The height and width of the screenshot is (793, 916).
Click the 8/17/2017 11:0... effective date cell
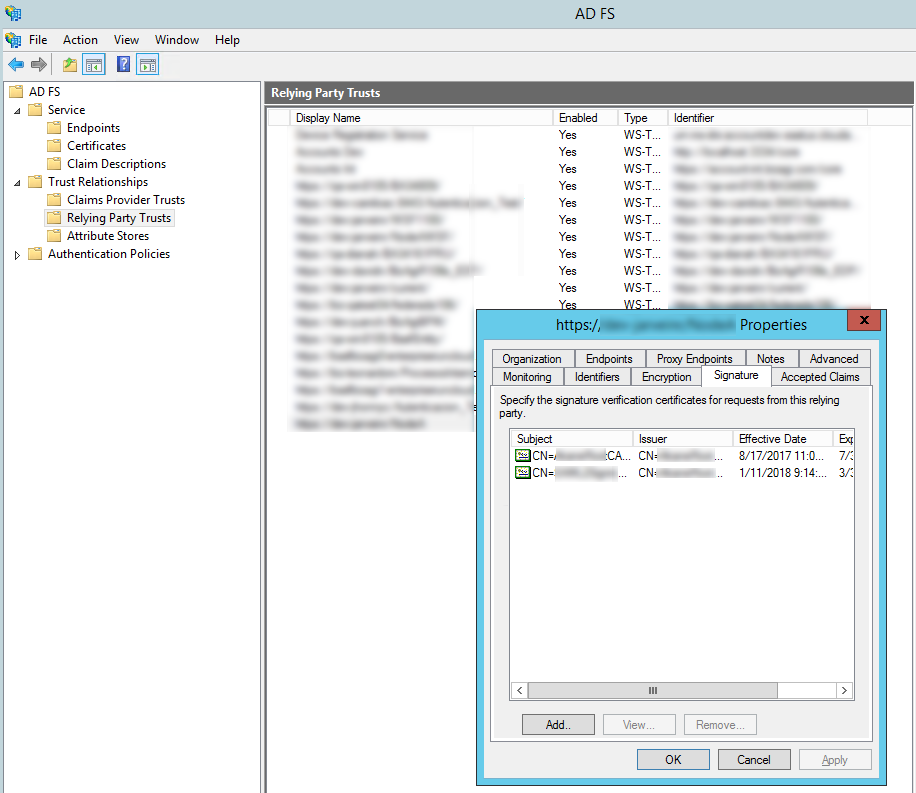tap(781, 456)
